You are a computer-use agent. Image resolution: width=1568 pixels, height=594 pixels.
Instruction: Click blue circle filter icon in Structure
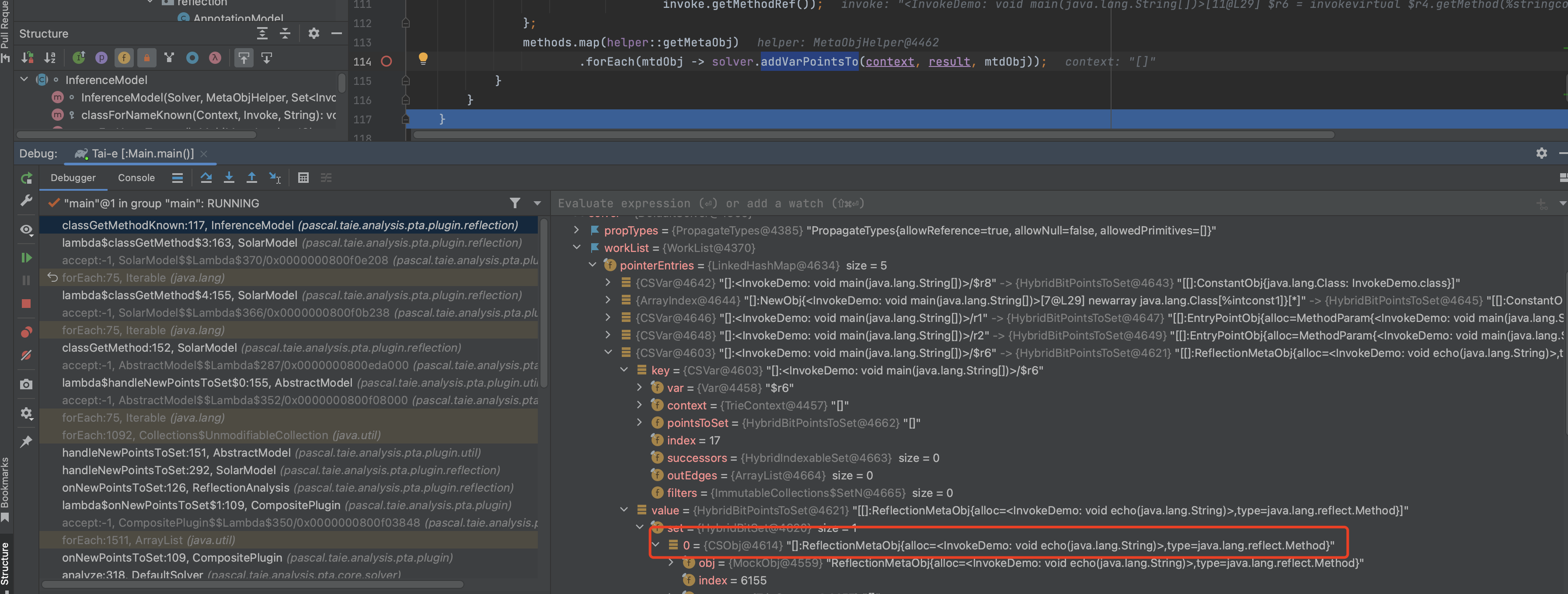coord(192,58)
